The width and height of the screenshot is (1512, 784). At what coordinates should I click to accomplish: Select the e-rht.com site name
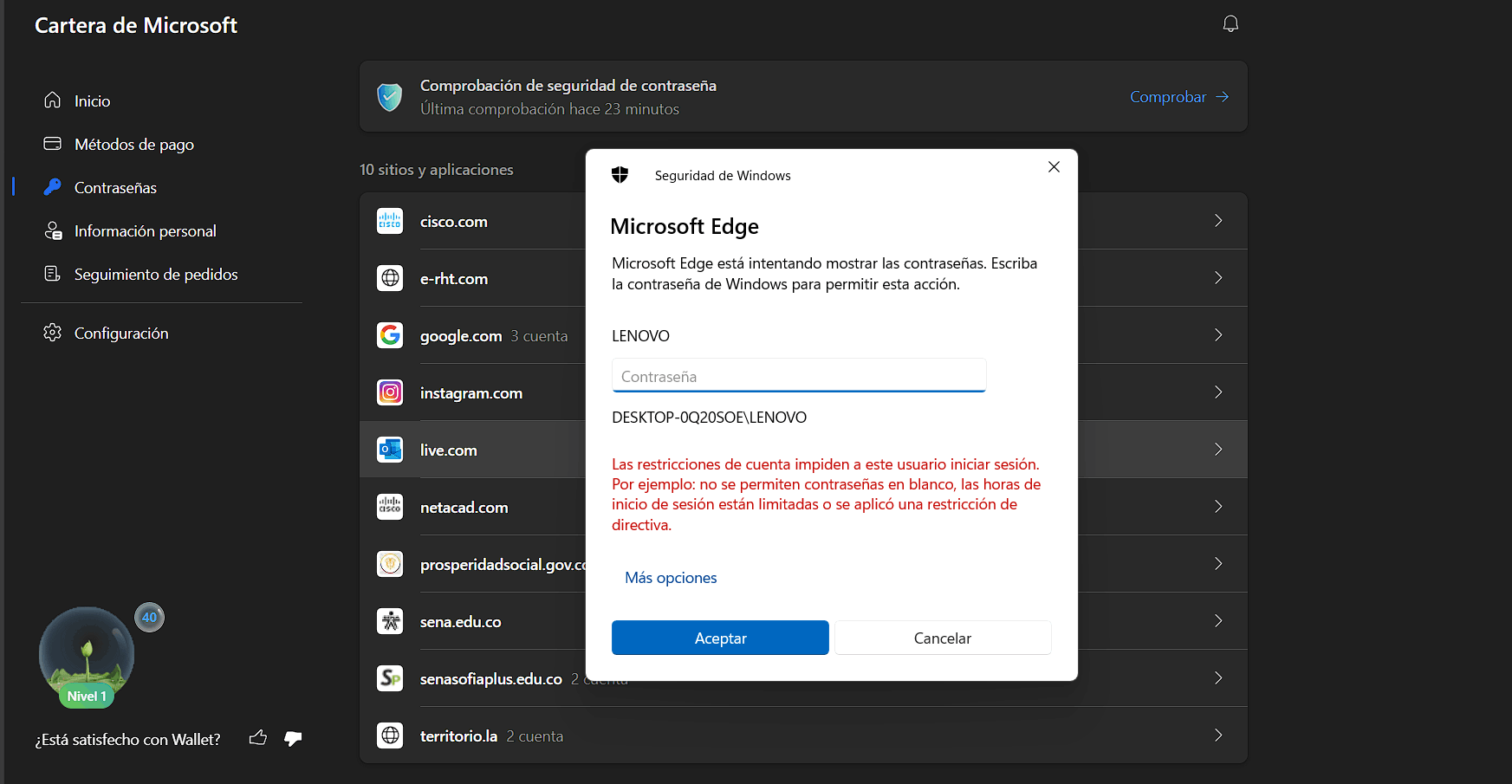tap(454, 279)
